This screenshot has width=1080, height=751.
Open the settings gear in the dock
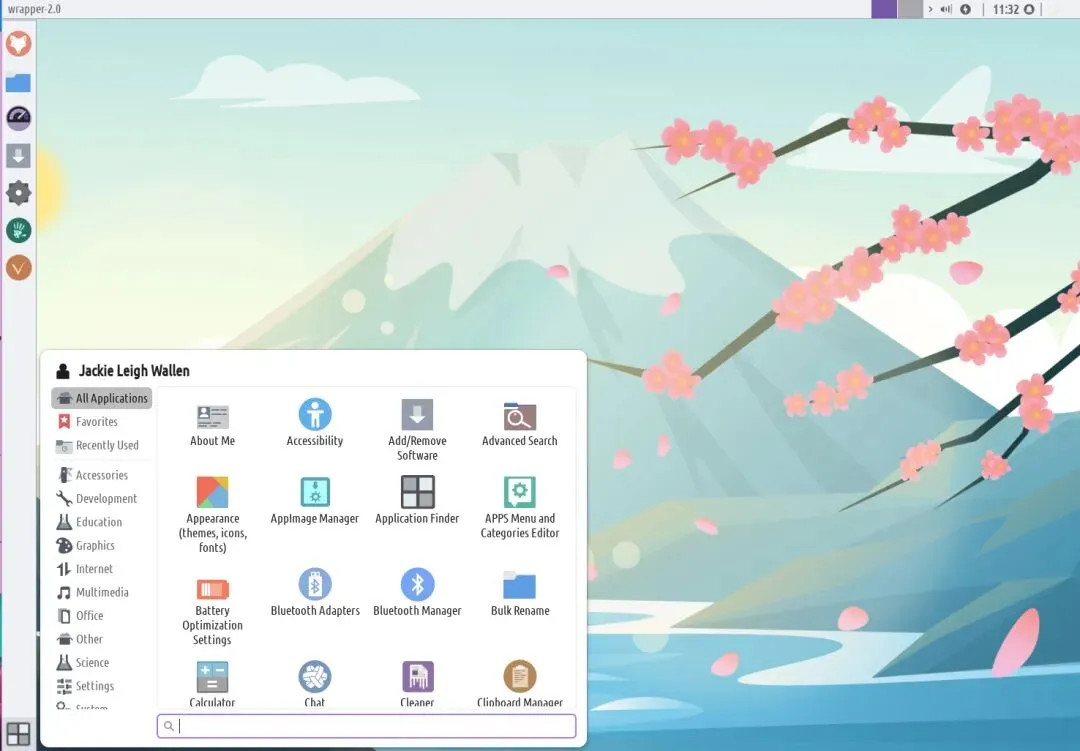[19, 193]
